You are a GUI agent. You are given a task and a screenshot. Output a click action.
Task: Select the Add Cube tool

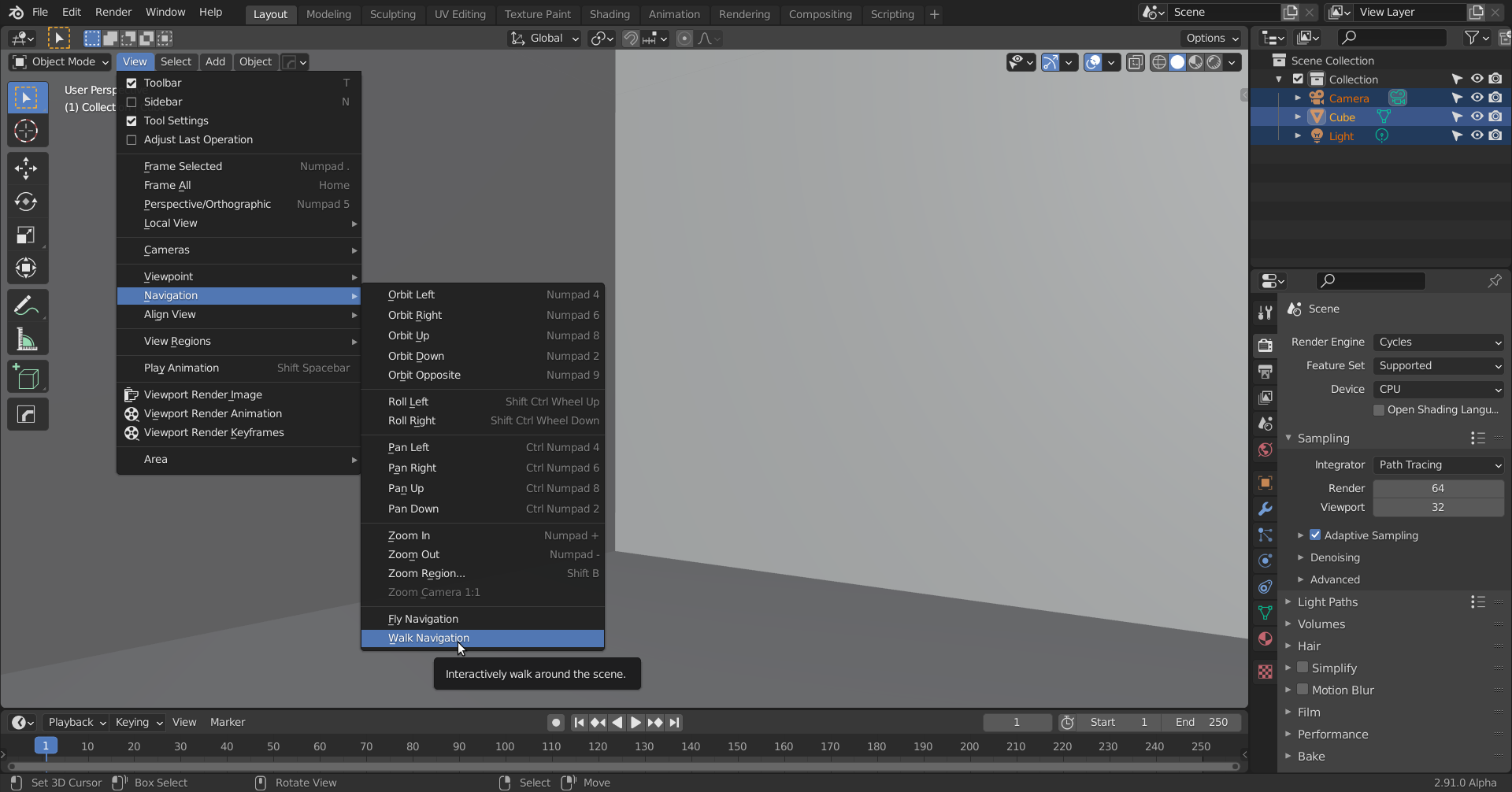coord(27,377)
